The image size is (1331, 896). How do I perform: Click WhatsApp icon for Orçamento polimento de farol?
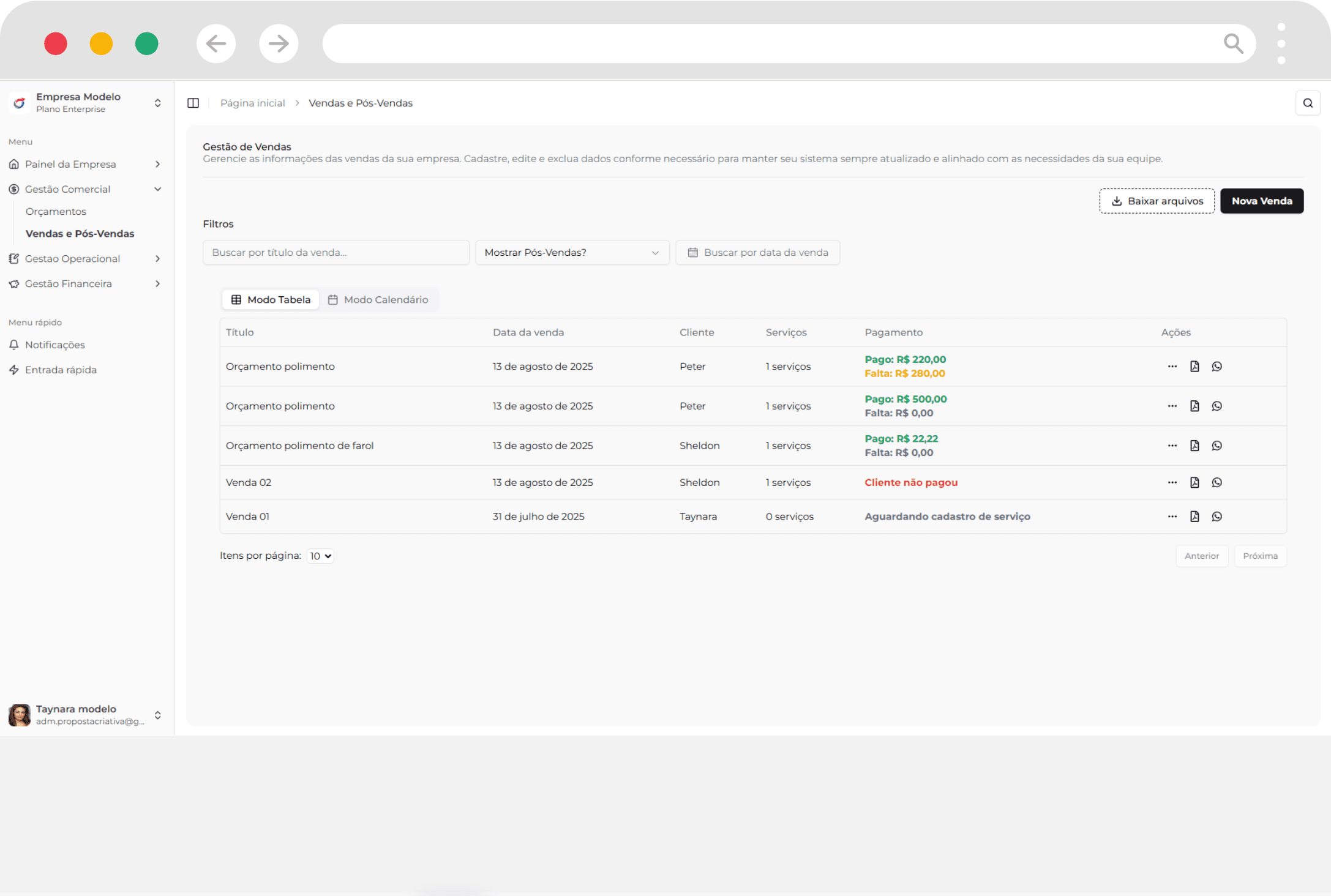(1217, 446)
